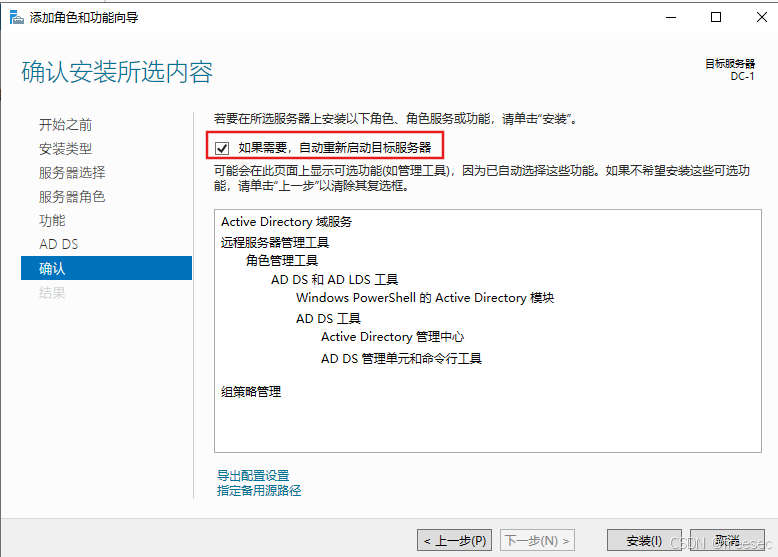This screenshot has width=778, height=557.
Task: Open the 导出配置设置 link
Action: pos(253,476)
